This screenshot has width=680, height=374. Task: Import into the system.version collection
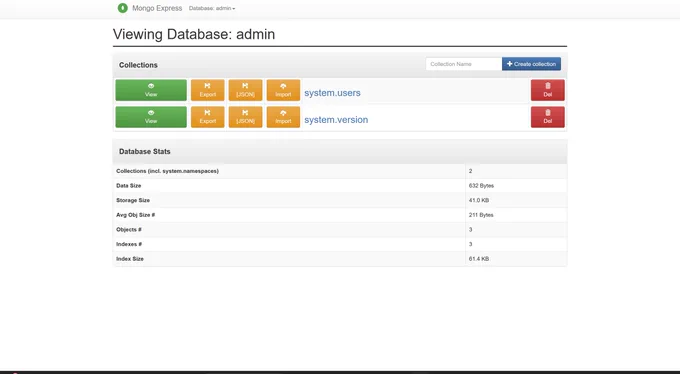pos(283,117)
